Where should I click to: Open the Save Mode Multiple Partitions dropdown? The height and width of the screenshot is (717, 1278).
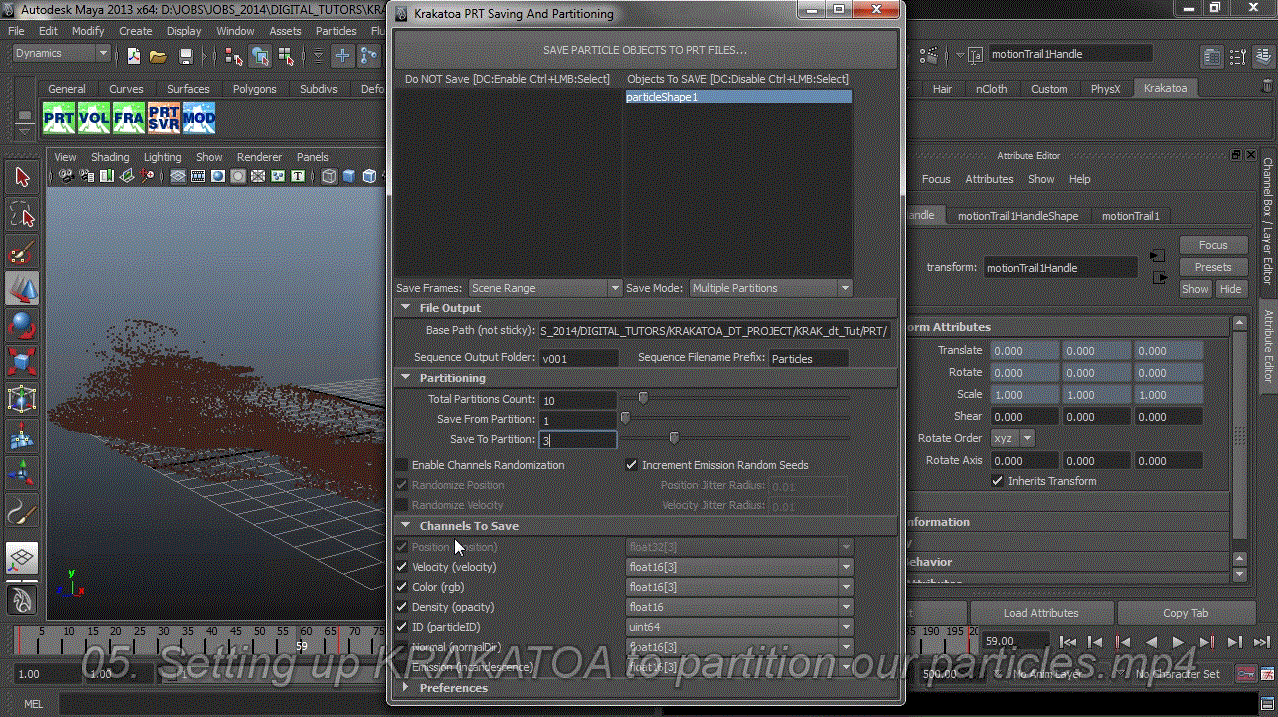click(x=771, y=288)
